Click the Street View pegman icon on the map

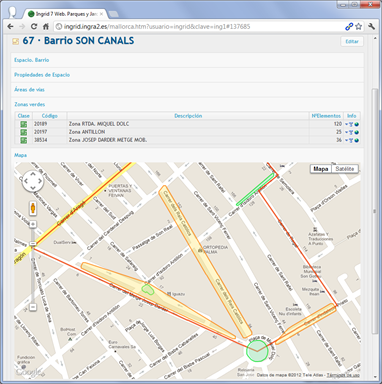click(33, 208)
